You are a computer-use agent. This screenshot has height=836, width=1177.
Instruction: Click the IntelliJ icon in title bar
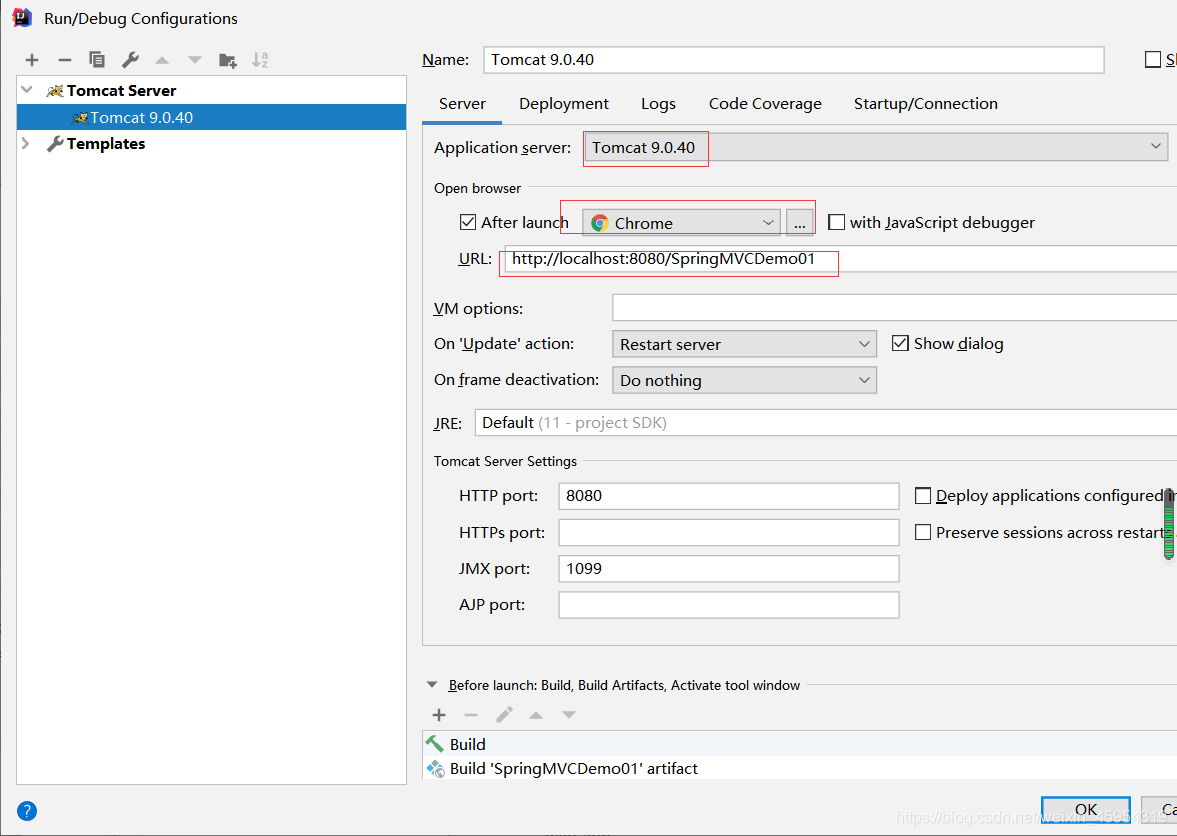click(x=23, y=17)
